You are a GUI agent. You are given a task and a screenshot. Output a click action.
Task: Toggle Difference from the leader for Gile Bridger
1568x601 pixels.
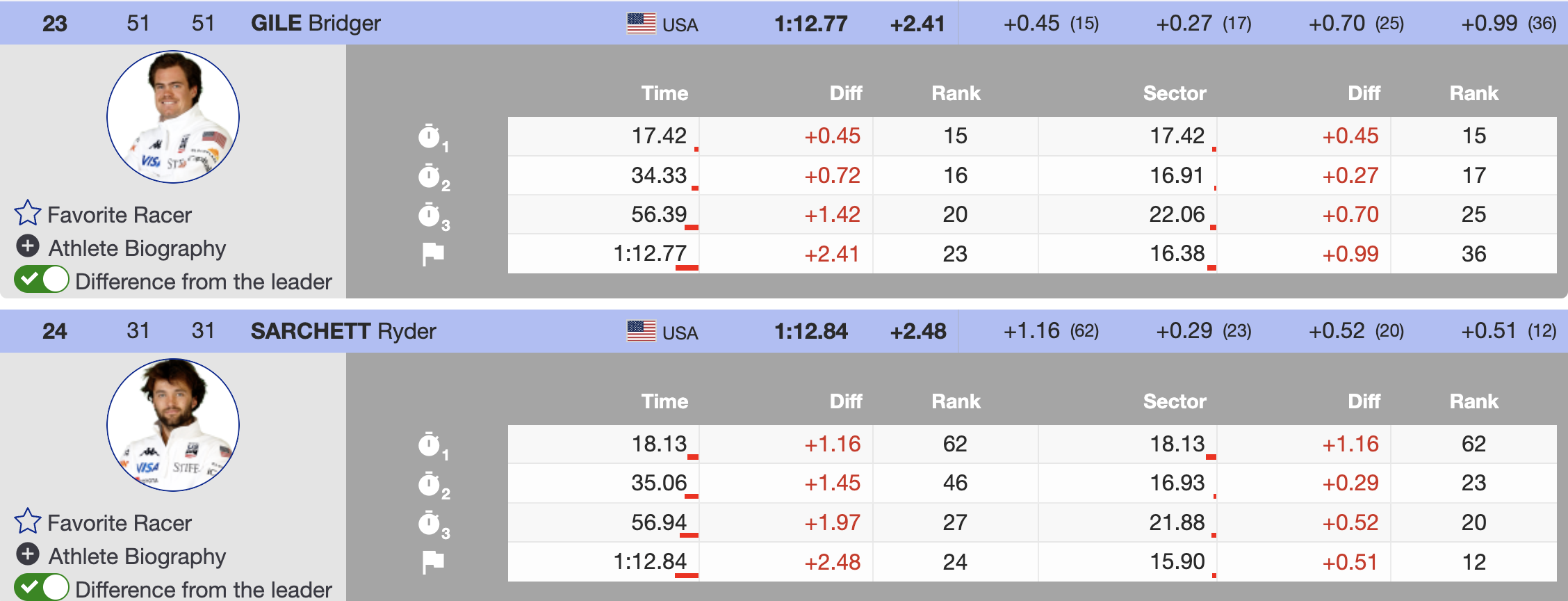[42, 280]
